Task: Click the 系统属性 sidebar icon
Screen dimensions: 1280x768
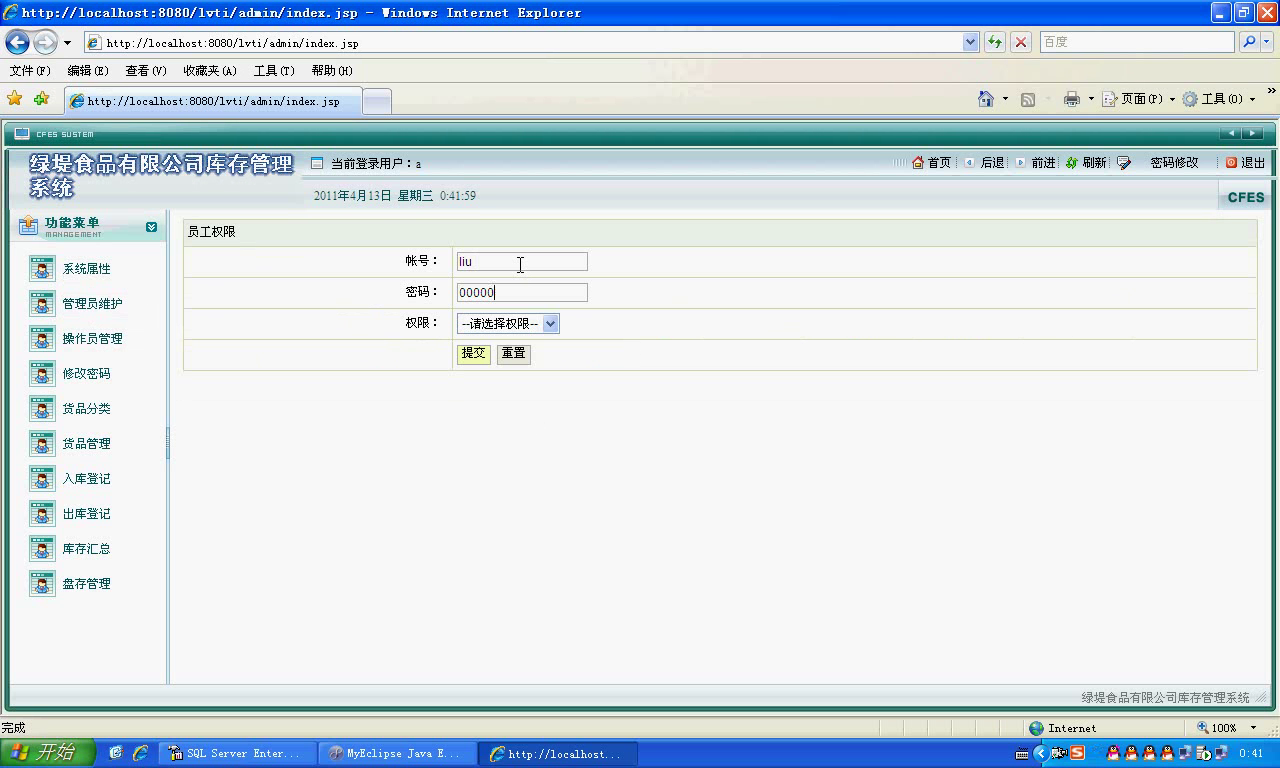Action: pos(42,269)
